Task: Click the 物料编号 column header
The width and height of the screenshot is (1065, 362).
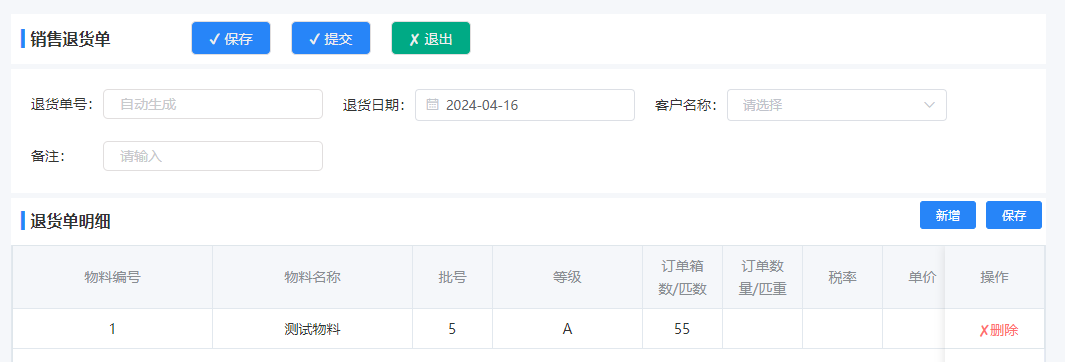Action: tap(112, 277)
